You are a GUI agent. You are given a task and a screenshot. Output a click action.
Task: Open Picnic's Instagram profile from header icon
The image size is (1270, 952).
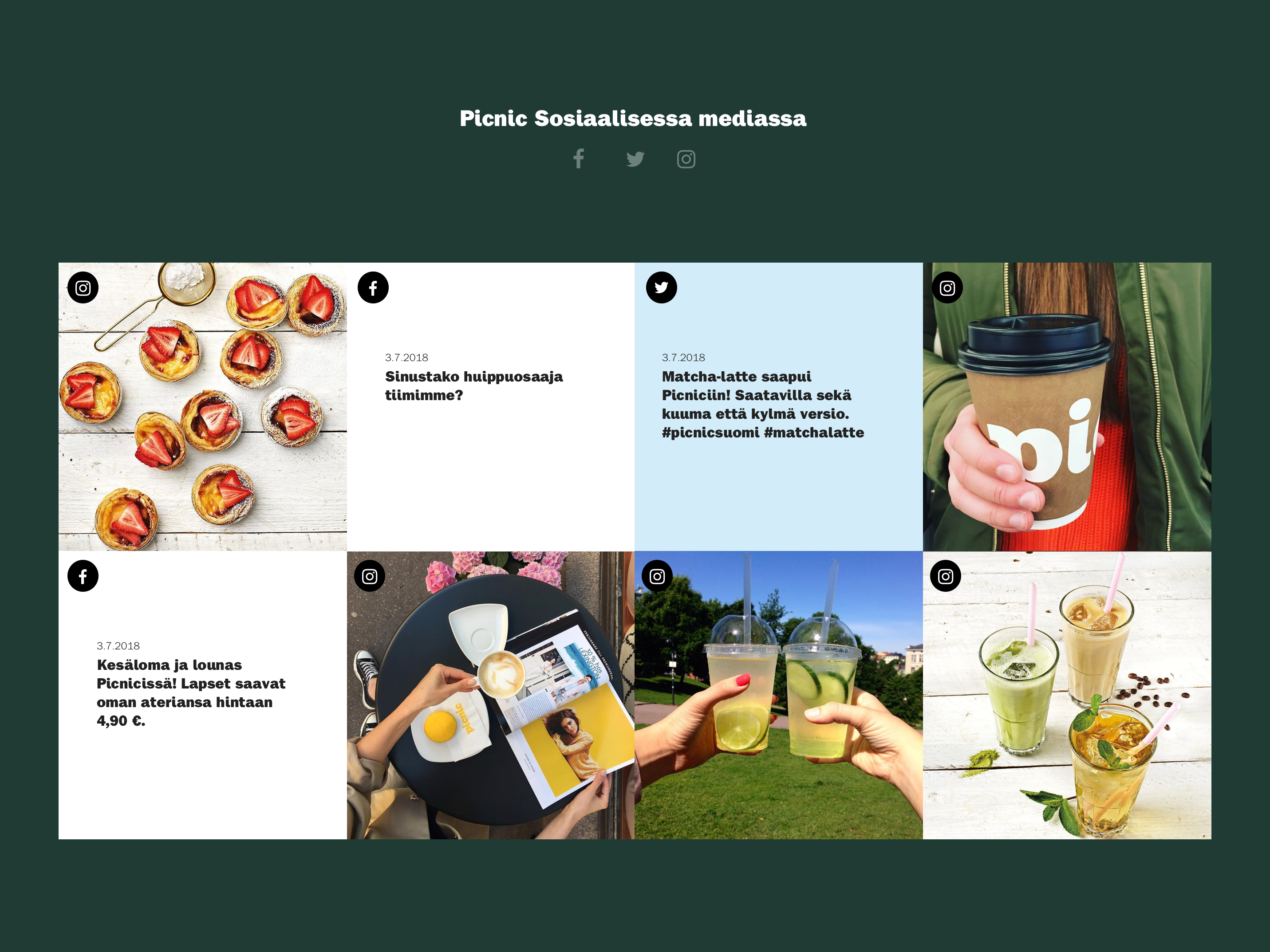pos(686,159)
